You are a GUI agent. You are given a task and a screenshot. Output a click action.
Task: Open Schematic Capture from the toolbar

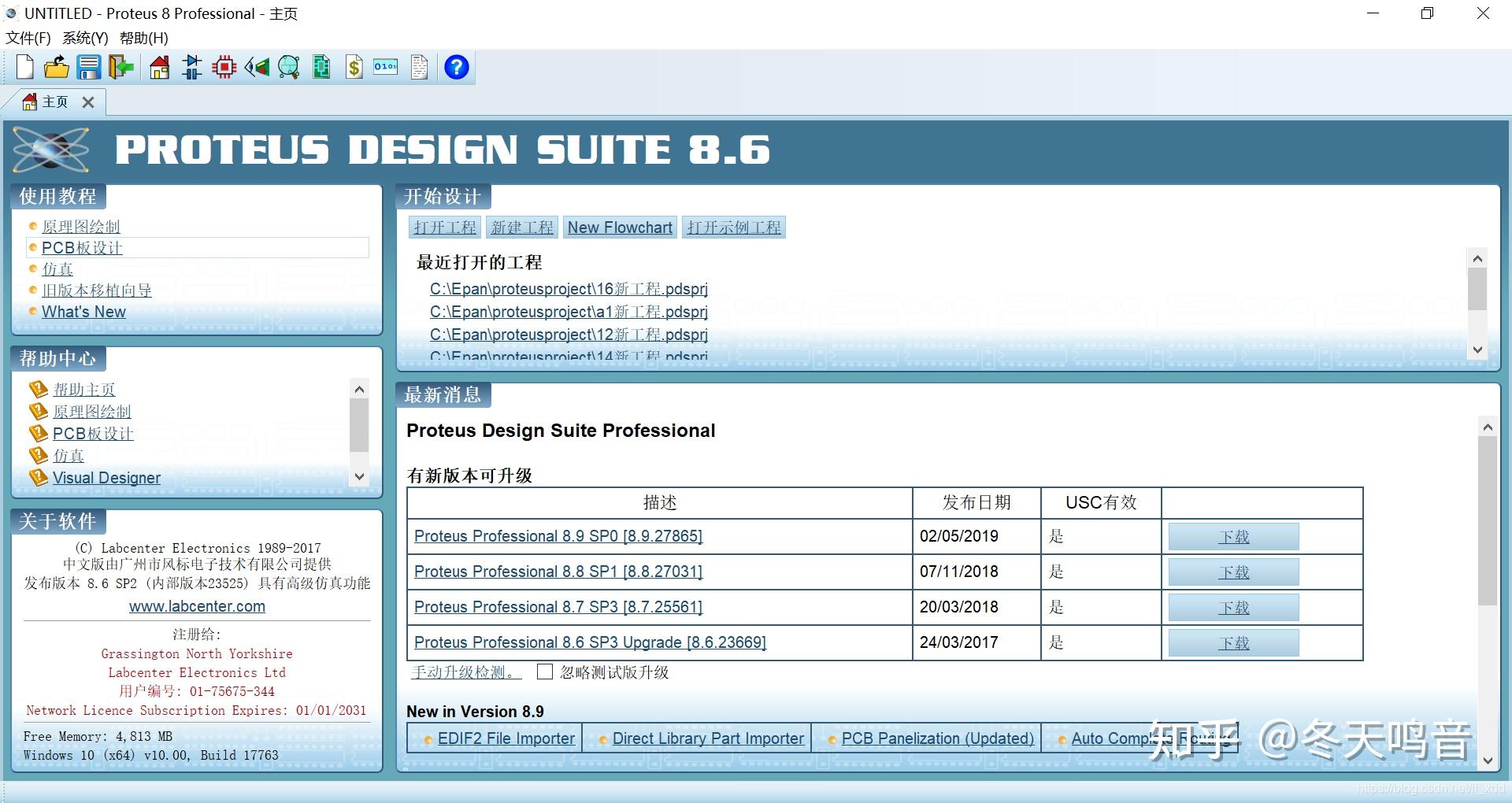tap(192, 68)
